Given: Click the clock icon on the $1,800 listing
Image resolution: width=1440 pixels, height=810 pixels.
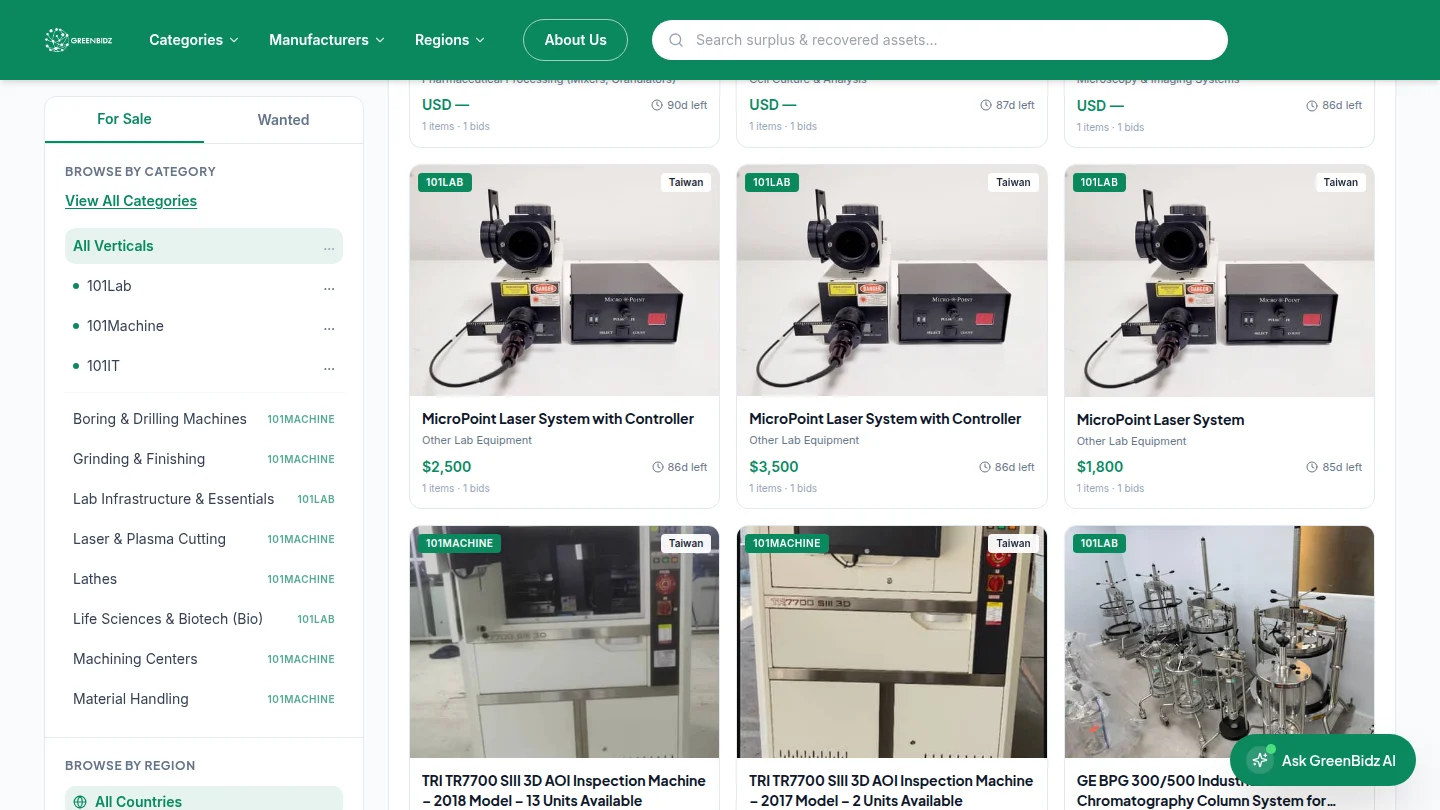Looking at the screenshot, I should [x=1312, y=467].
